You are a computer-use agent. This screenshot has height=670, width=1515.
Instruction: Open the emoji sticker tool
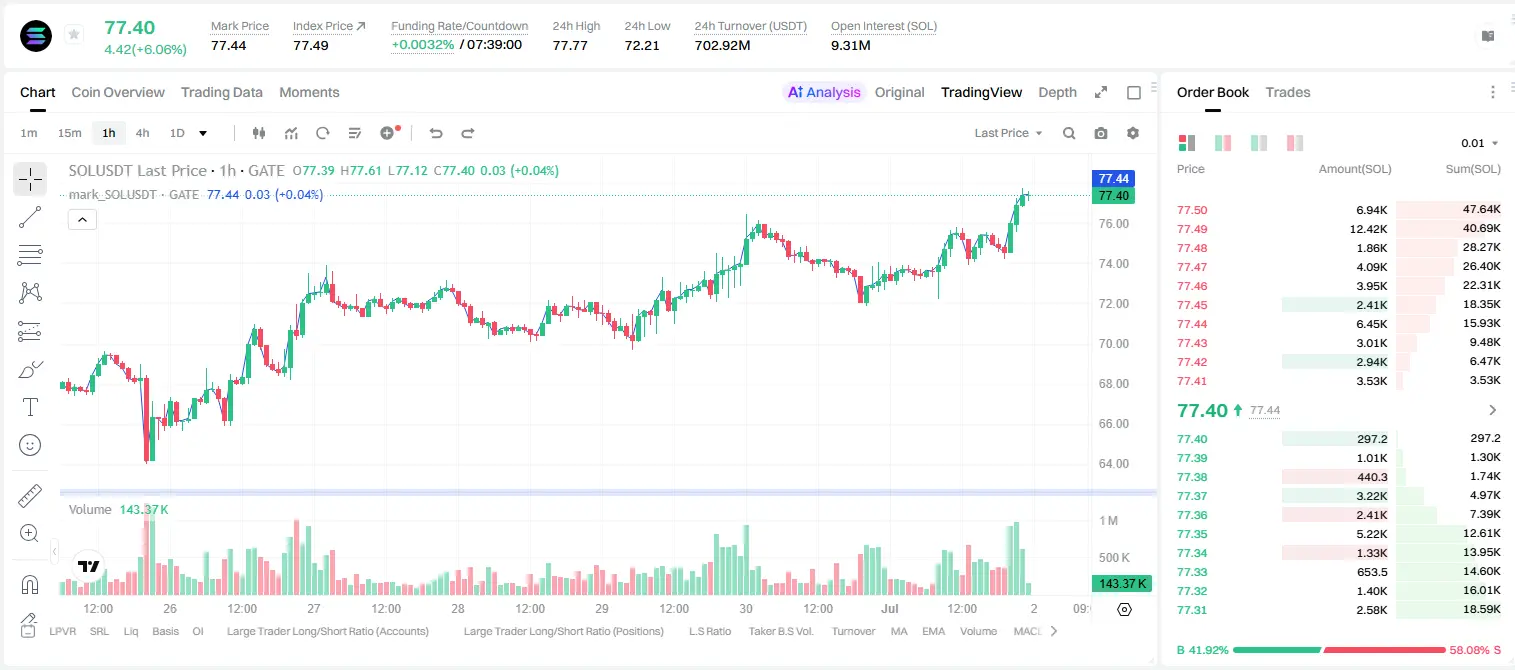[x=30, y=445]
